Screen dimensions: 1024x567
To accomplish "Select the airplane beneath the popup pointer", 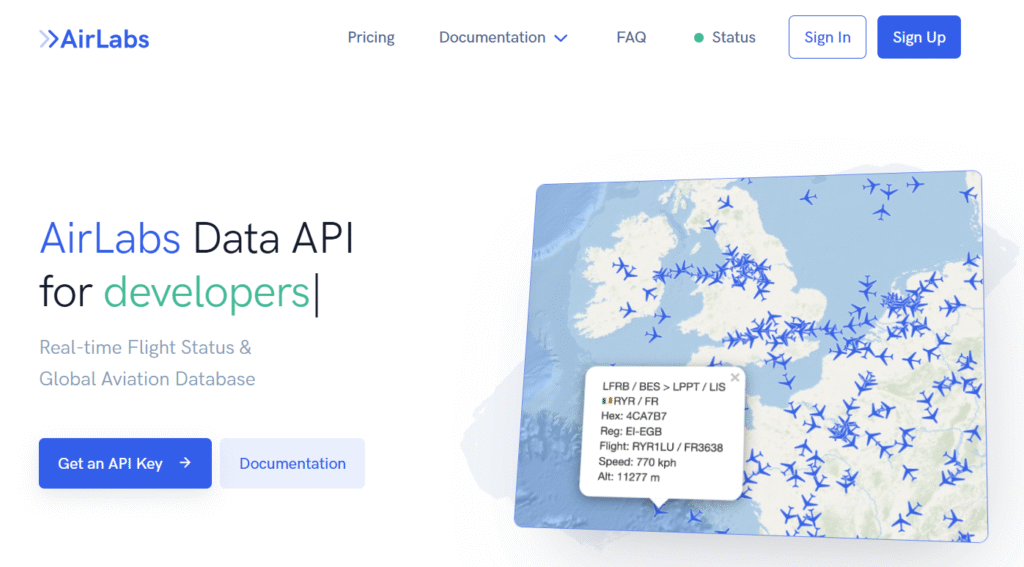I will coord(658,508).
